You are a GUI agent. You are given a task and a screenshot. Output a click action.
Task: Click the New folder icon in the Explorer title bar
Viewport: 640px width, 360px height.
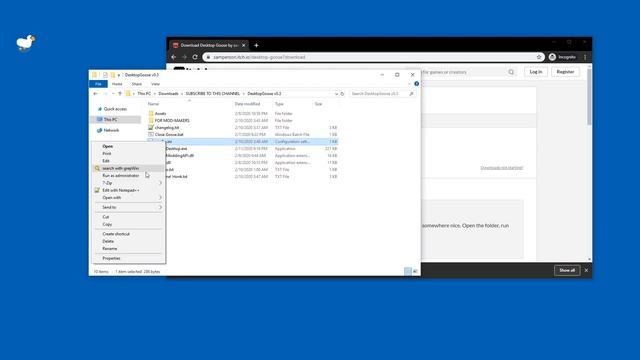pyautogui.click(x=113, y=75)
